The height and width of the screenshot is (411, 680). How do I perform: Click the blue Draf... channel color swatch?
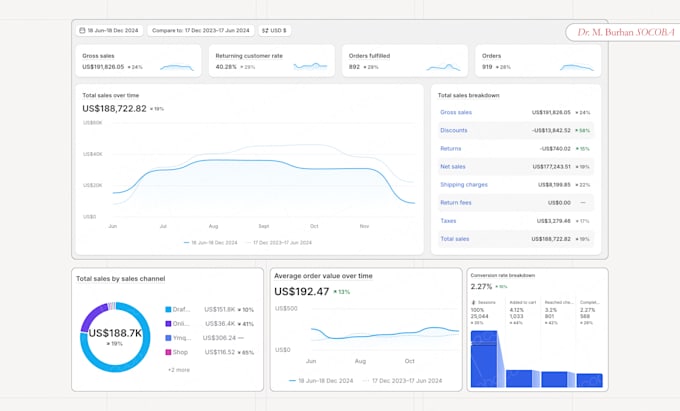pyautogui.click(x=168, y=309)
